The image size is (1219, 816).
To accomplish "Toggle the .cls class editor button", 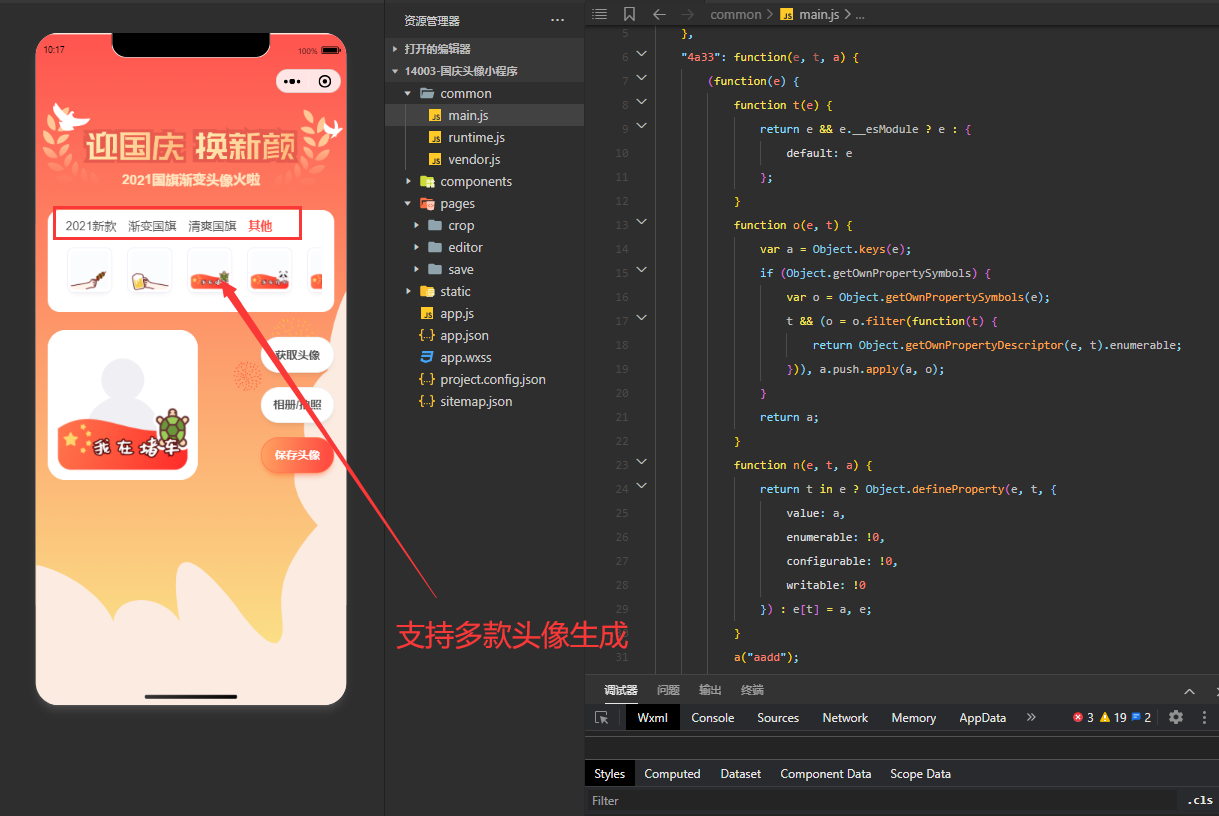I will (x=1200, y=801).
